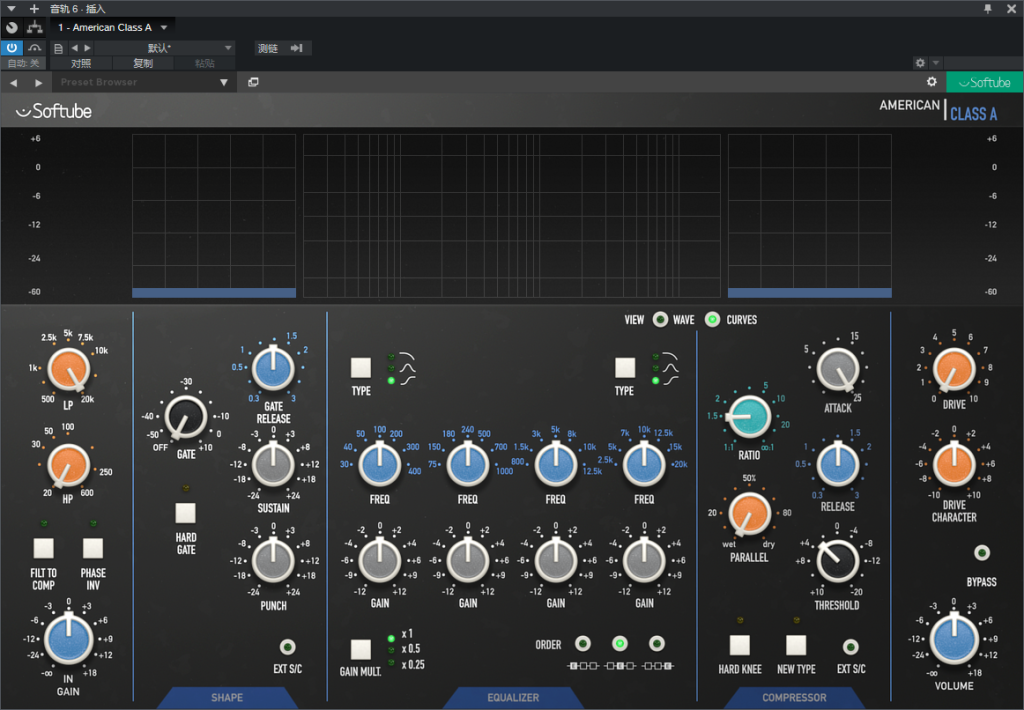Toggle the HARD KNEE switch
The width and height of the screenshot is (1024, 710).
(739, 645)
